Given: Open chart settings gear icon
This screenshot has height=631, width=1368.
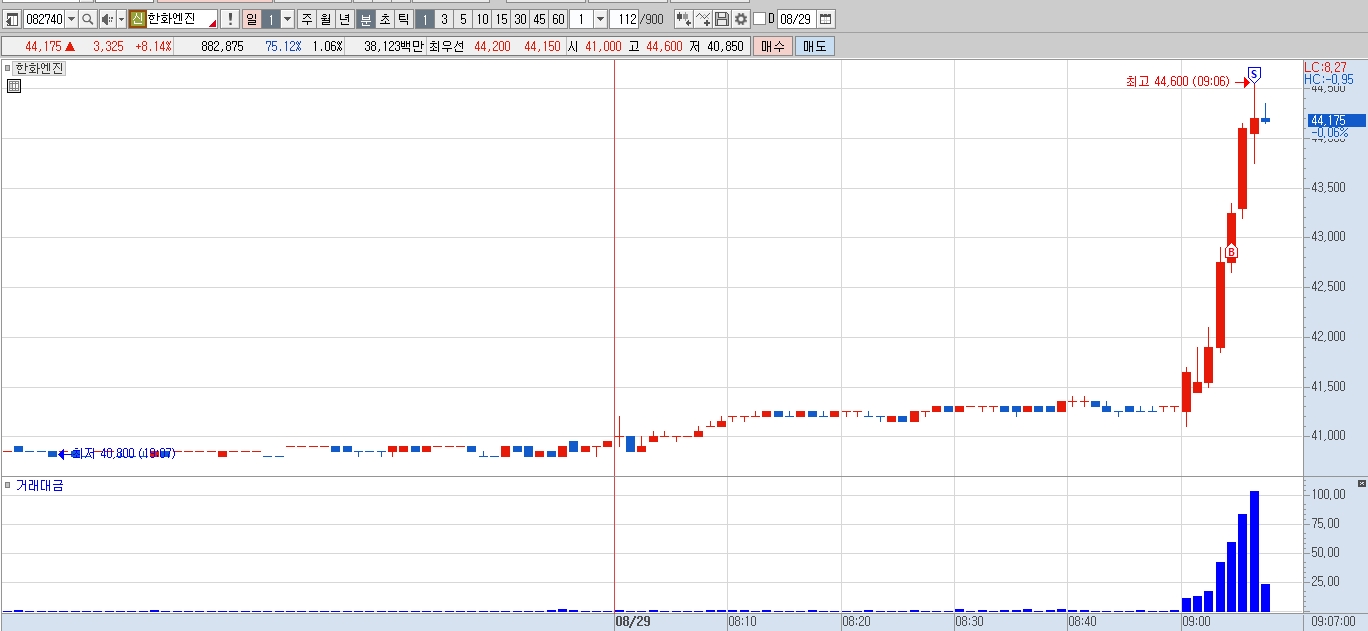Looking at the screenshot, I should [x=741, y=19].
